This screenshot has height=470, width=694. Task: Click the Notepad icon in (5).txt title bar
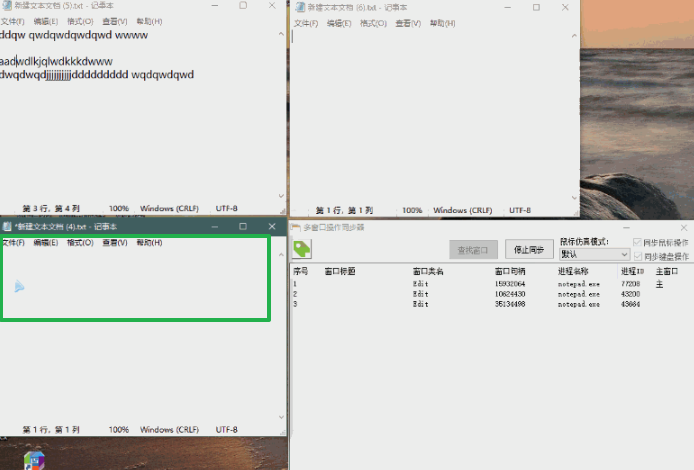point(7,5)
